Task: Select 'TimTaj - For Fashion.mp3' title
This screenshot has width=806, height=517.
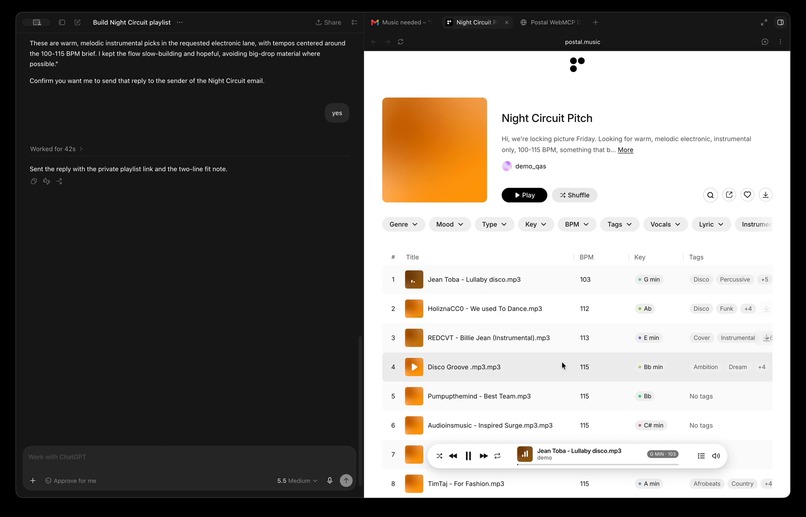Action: 466,484
